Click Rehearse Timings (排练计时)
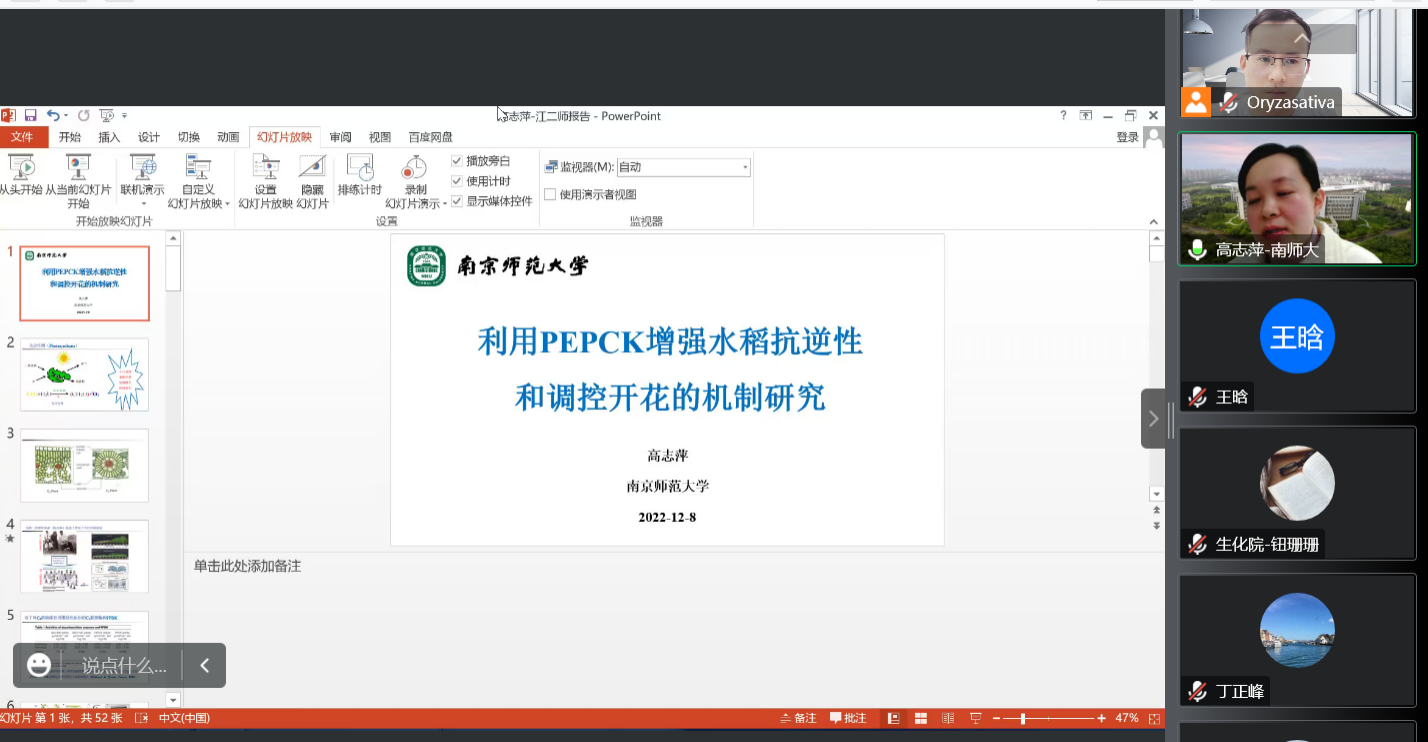 point(360,175)
